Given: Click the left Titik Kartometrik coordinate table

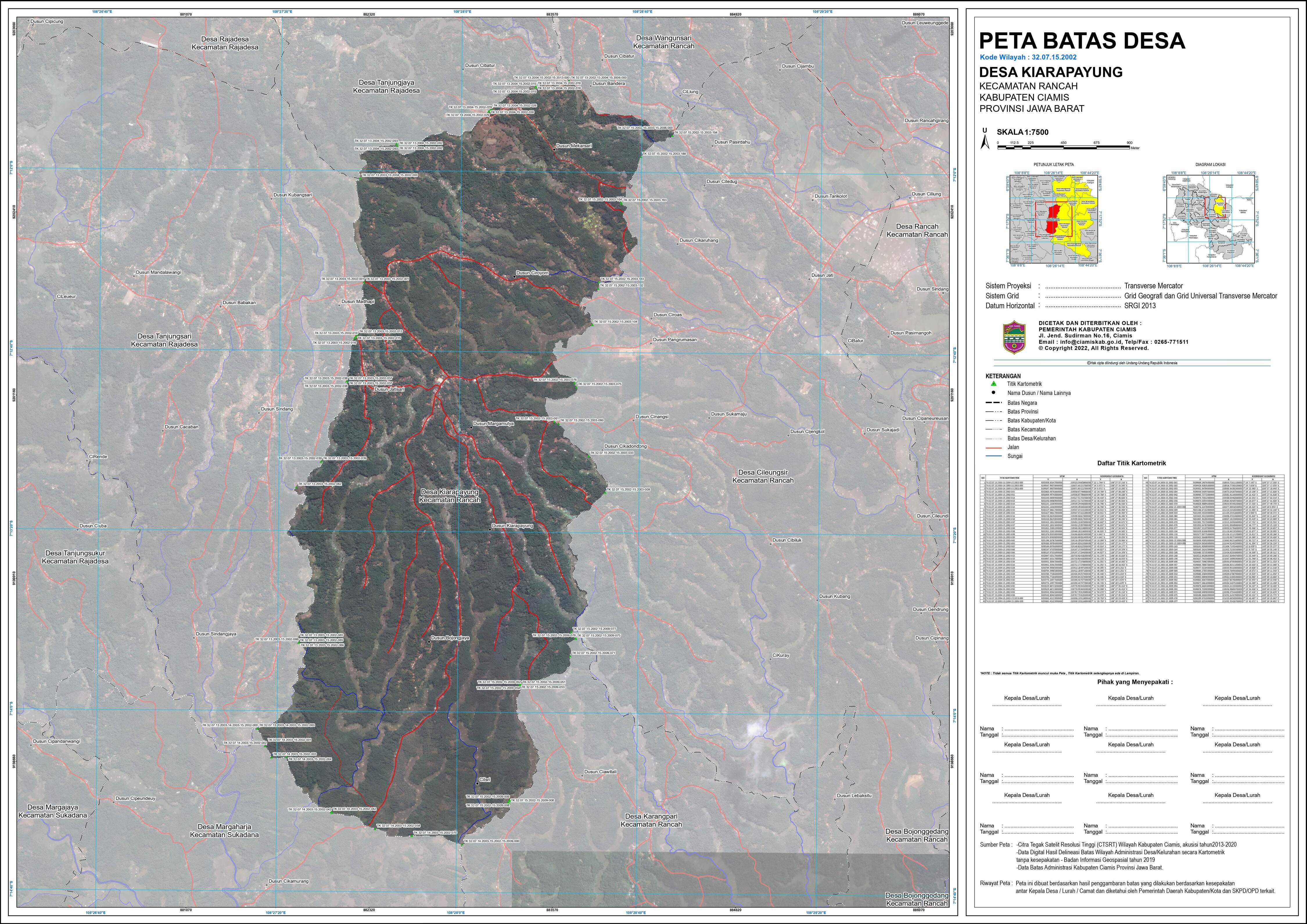Looking at the screenshot, I should [x=1056, y=538].
